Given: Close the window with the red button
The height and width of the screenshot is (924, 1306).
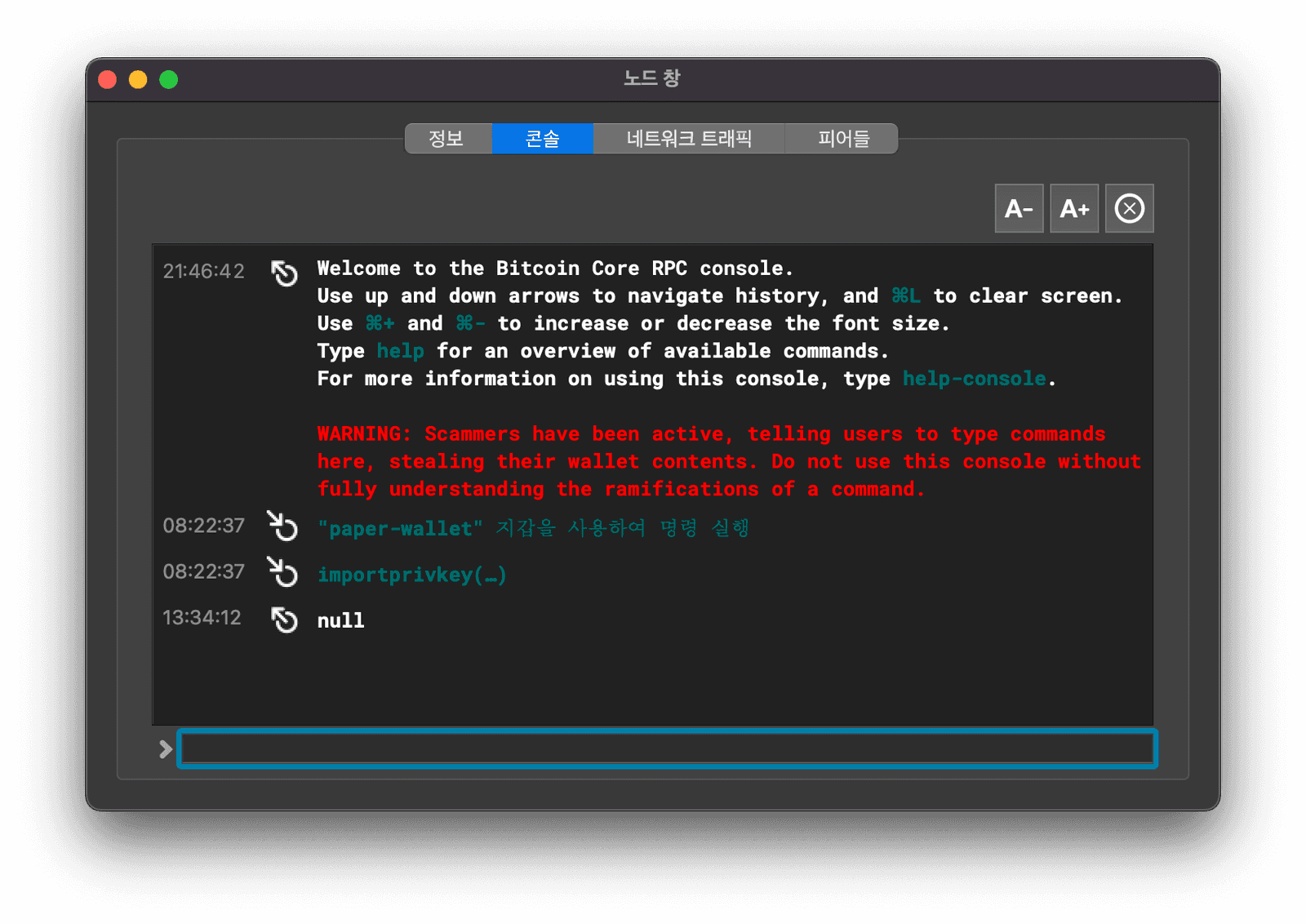Looking at the screenshot, I should coord(108,79).
